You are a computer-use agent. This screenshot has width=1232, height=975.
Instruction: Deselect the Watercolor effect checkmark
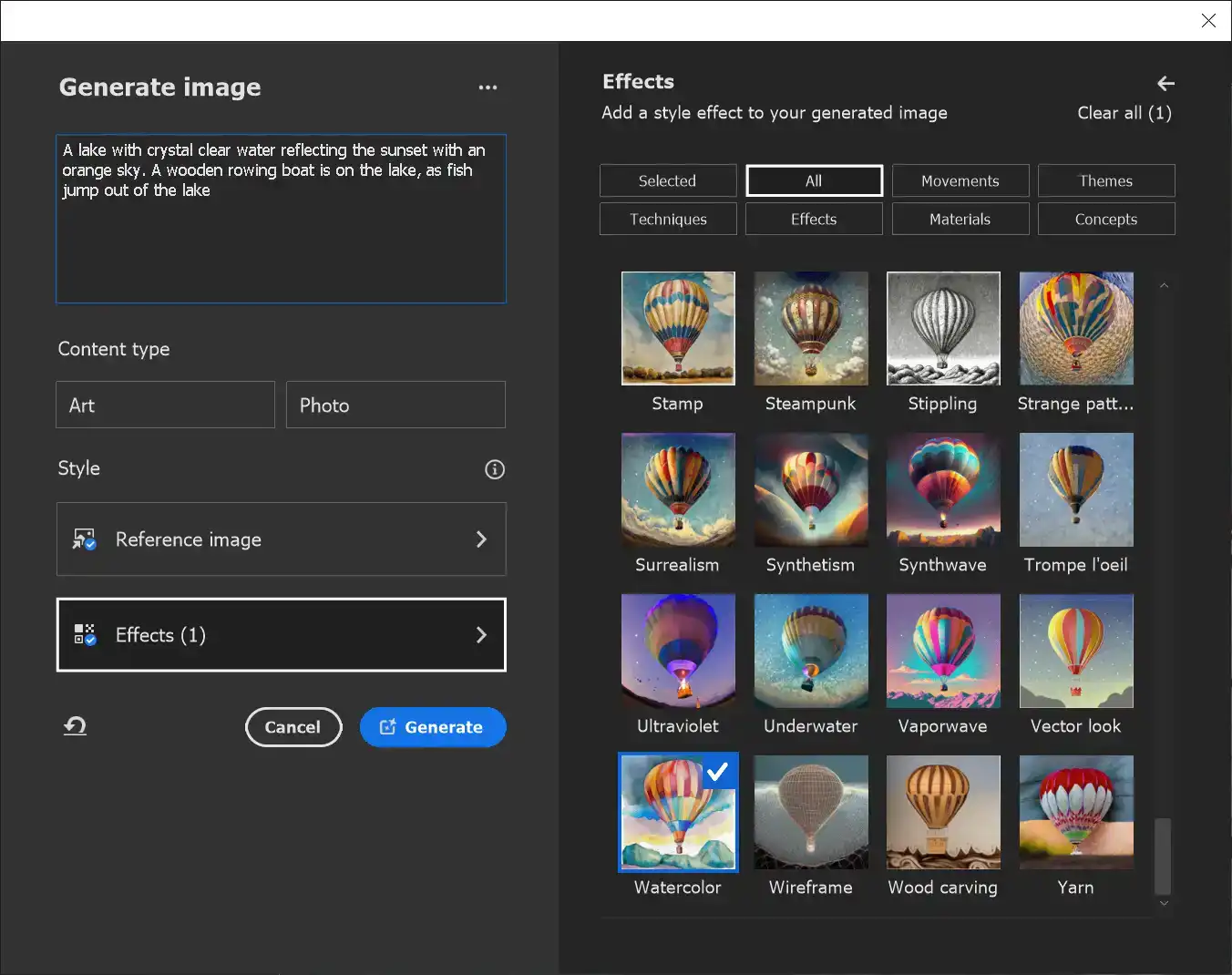(718, 772)
